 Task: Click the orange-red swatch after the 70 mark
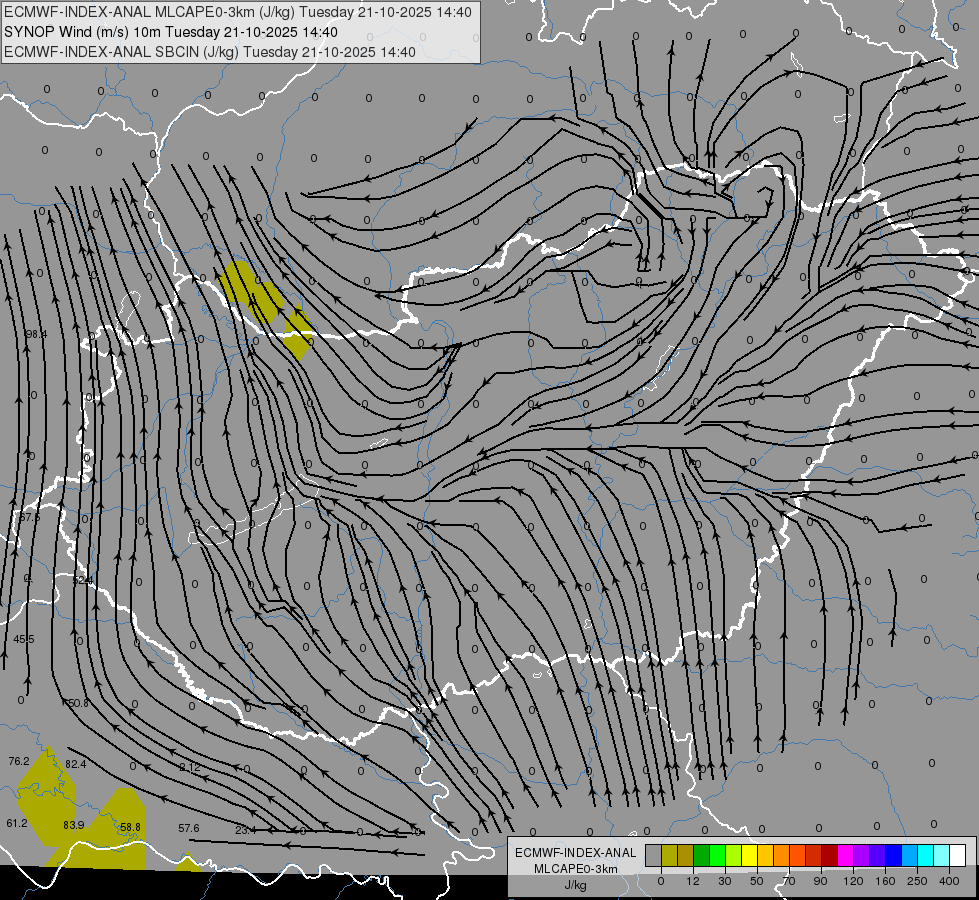coord(798,855)
